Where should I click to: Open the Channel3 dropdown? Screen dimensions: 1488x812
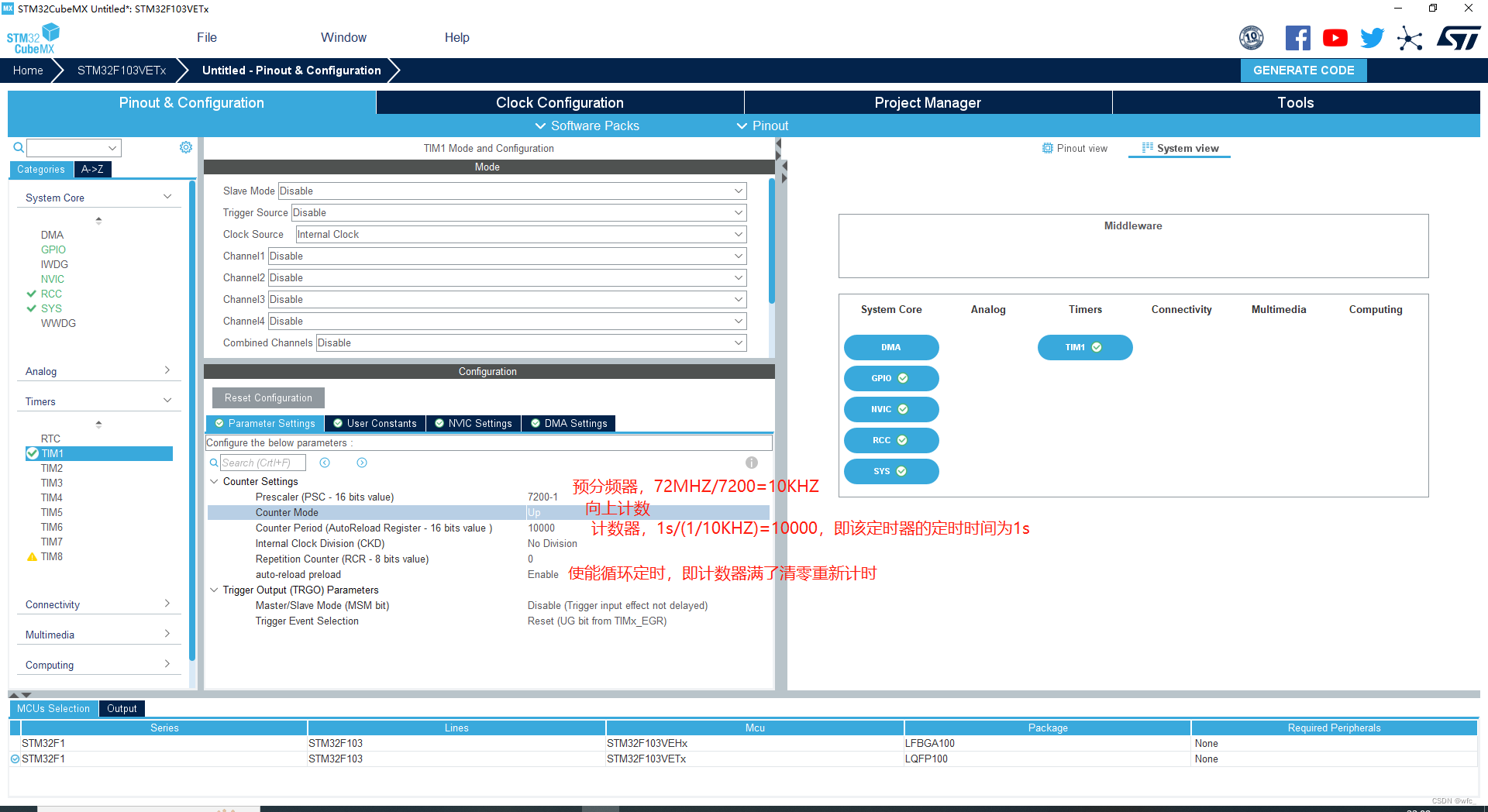click(x=508, y=299)
